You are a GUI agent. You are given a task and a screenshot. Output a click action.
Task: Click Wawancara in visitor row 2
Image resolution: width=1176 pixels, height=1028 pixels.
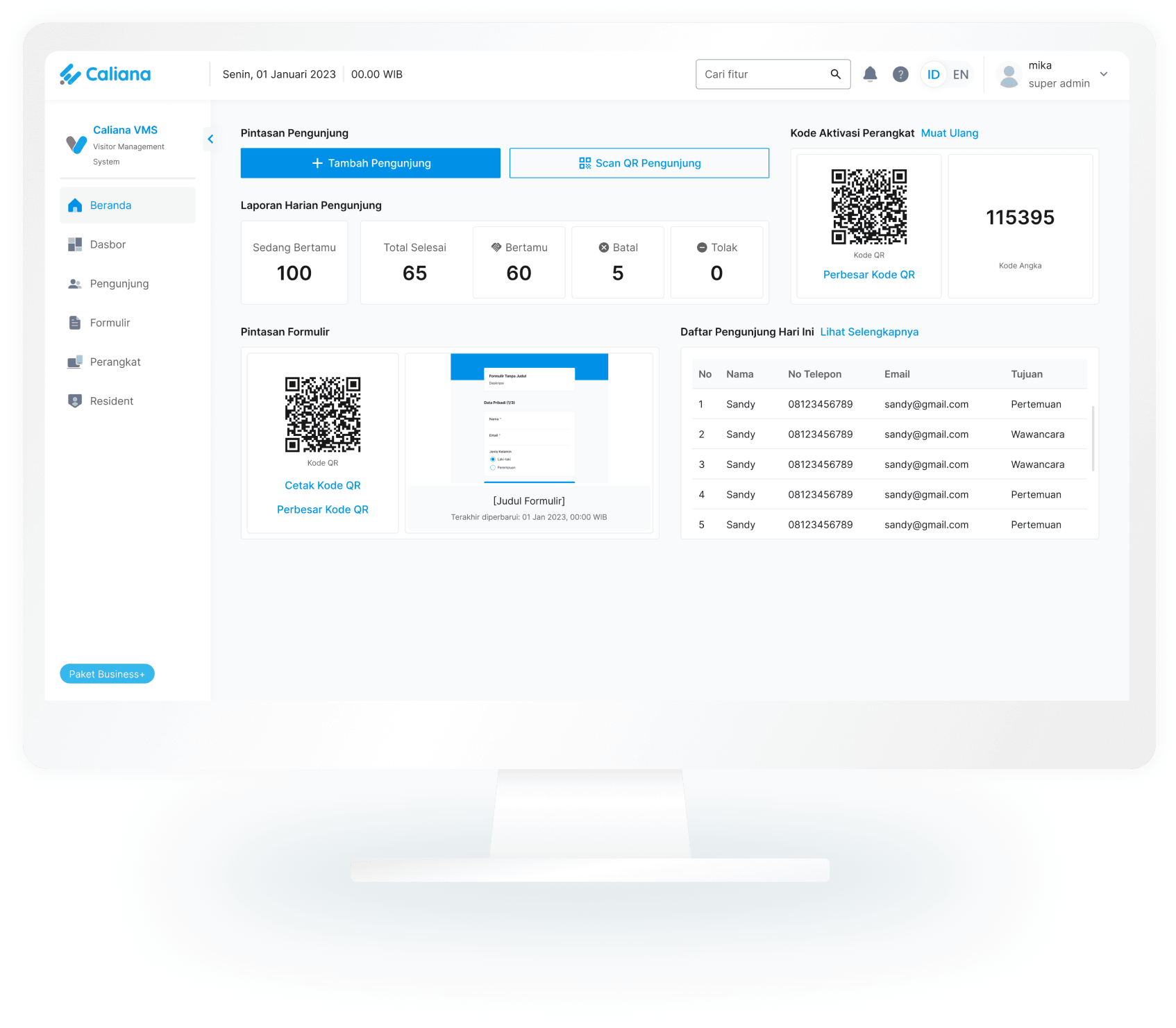(1038, 435)
